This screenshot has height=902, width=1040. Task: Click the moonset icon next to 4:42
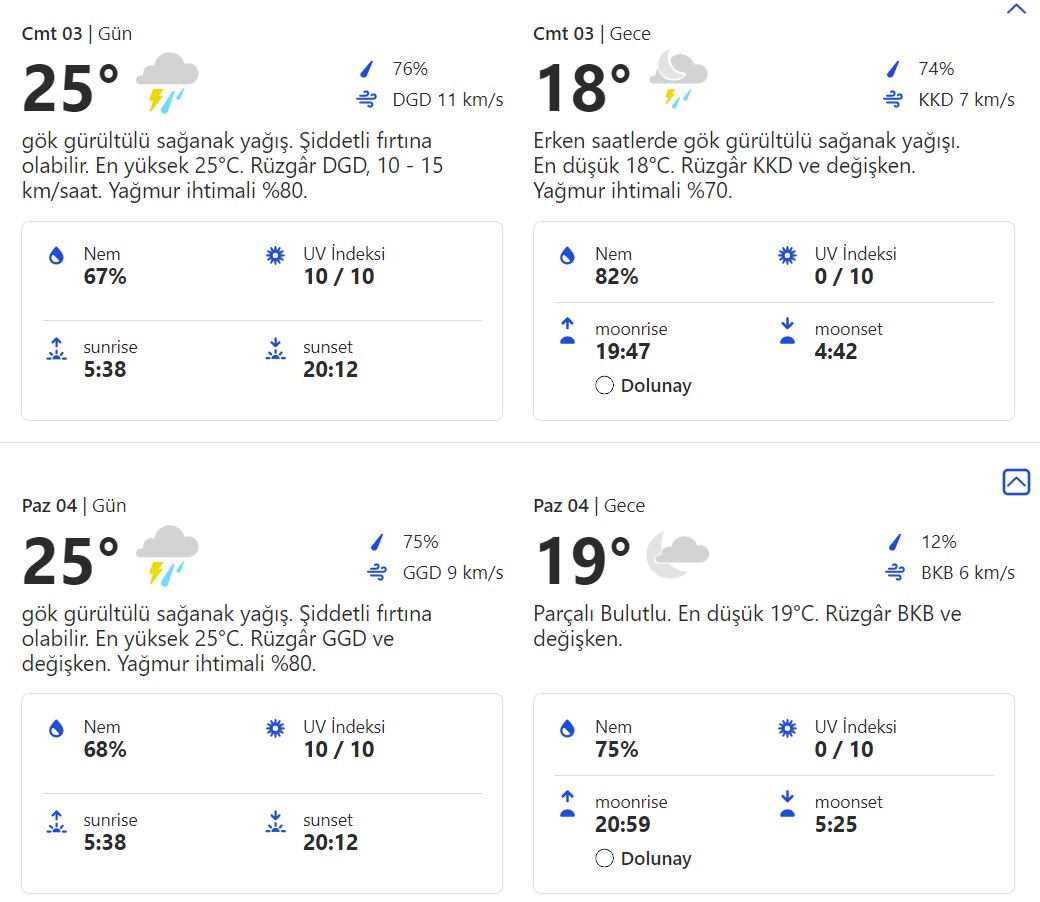pos(786,330)
